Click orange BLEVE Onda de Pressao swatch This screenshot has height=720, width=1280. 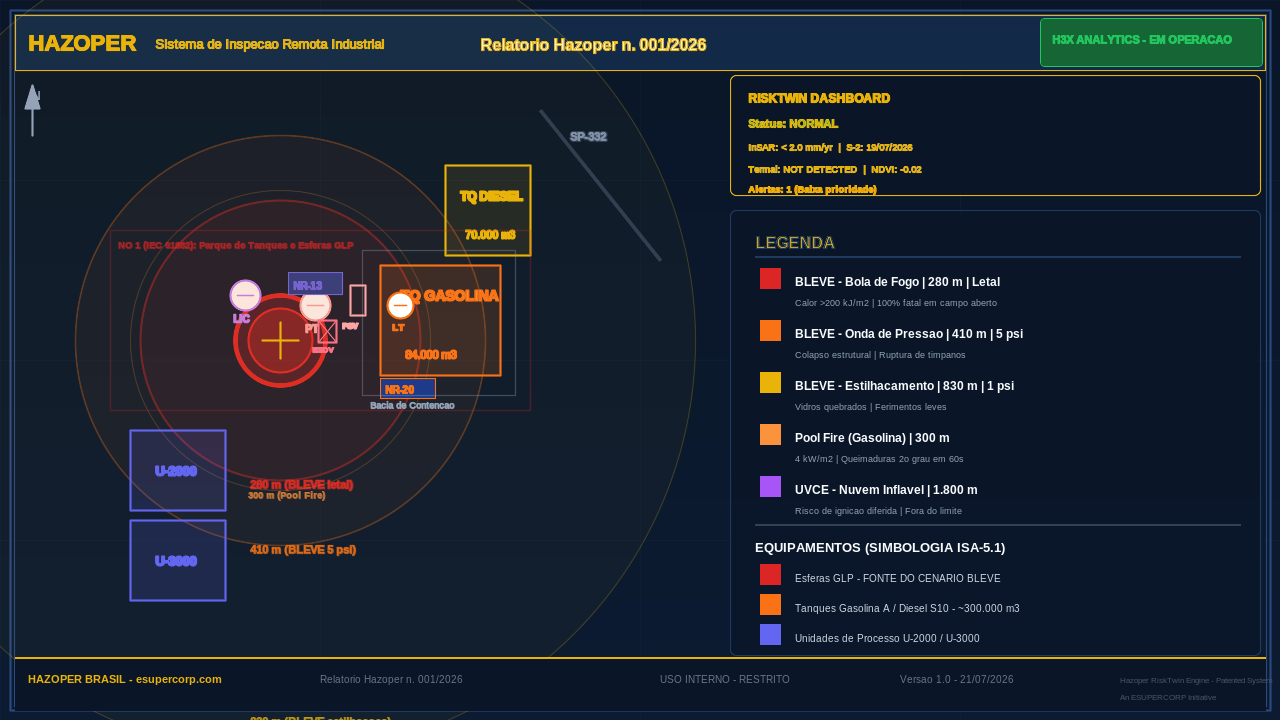pos(770,330)
